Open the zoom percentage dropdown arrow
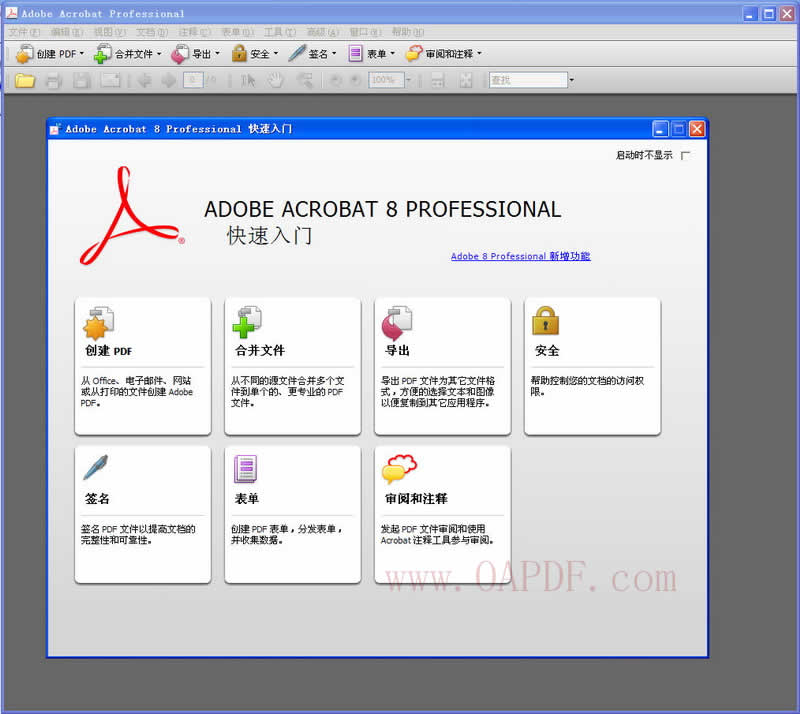The image size is (800, 714). [408, 80]
